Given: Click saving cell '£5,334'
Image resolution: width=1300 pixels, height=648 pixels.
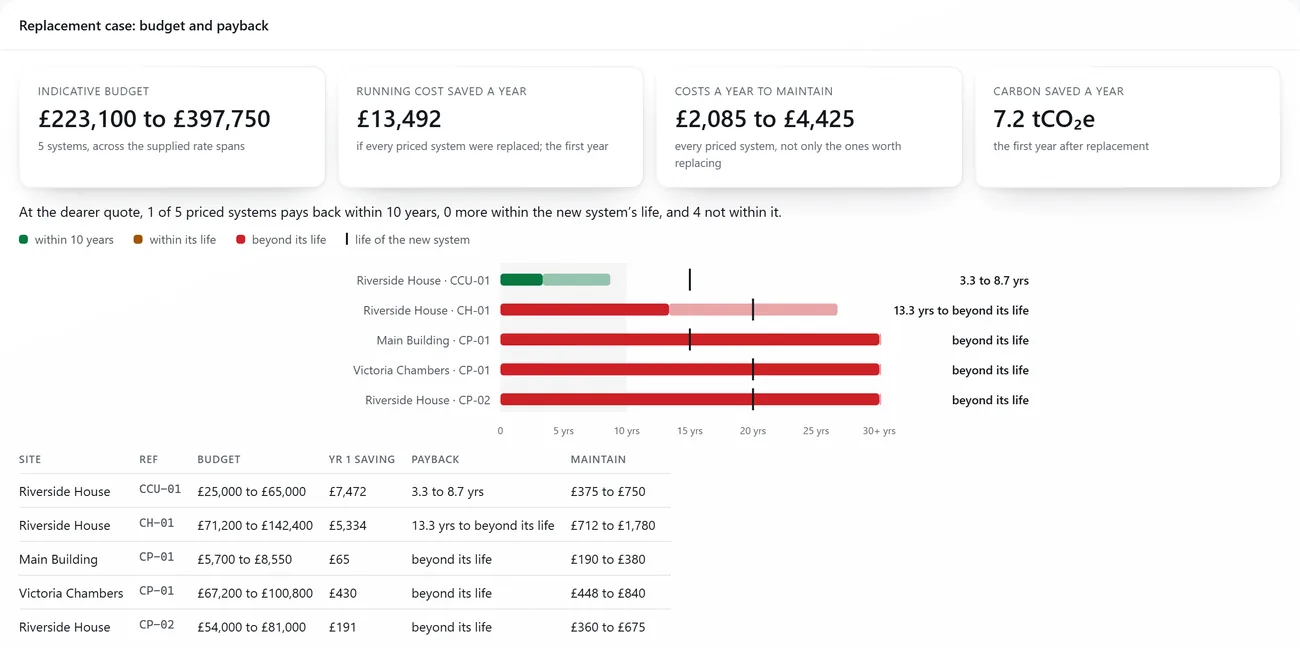Looking at the screenshot, I should coord(348,526).
